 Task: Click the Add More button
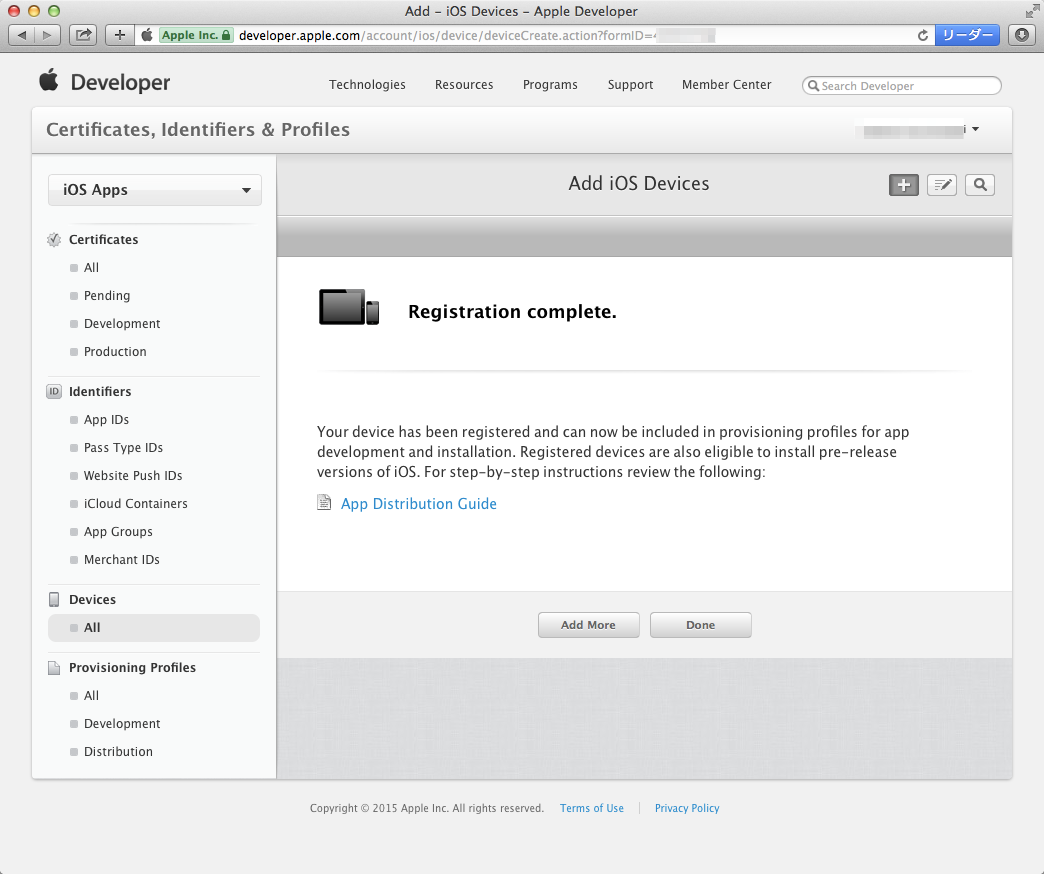588,624
